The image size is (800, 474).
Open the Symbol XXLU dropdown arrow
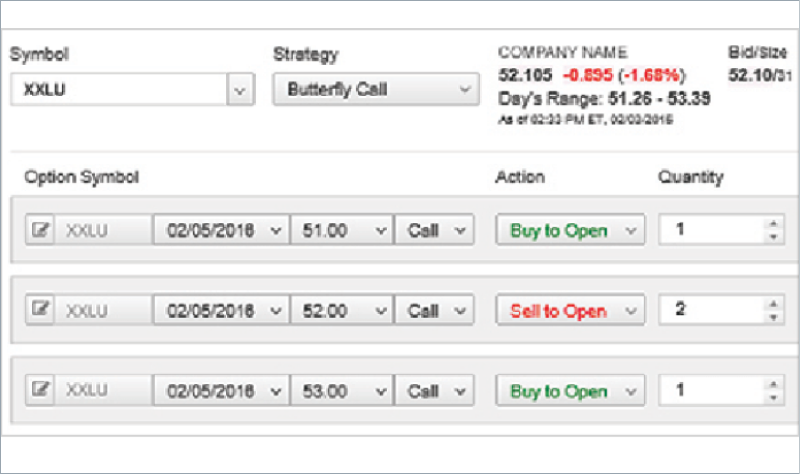pyautogui.click(x=238, y=90)
